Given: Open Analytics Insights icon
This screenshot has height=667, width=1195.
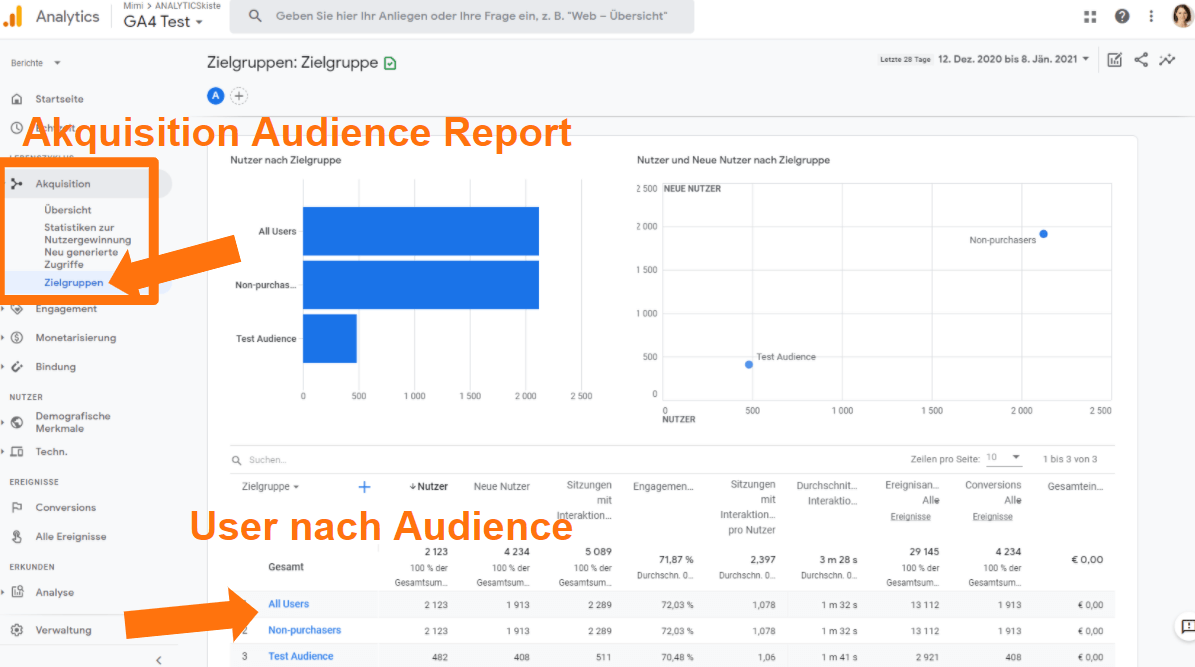Looking at the screenshot, I should [1167, 59].
